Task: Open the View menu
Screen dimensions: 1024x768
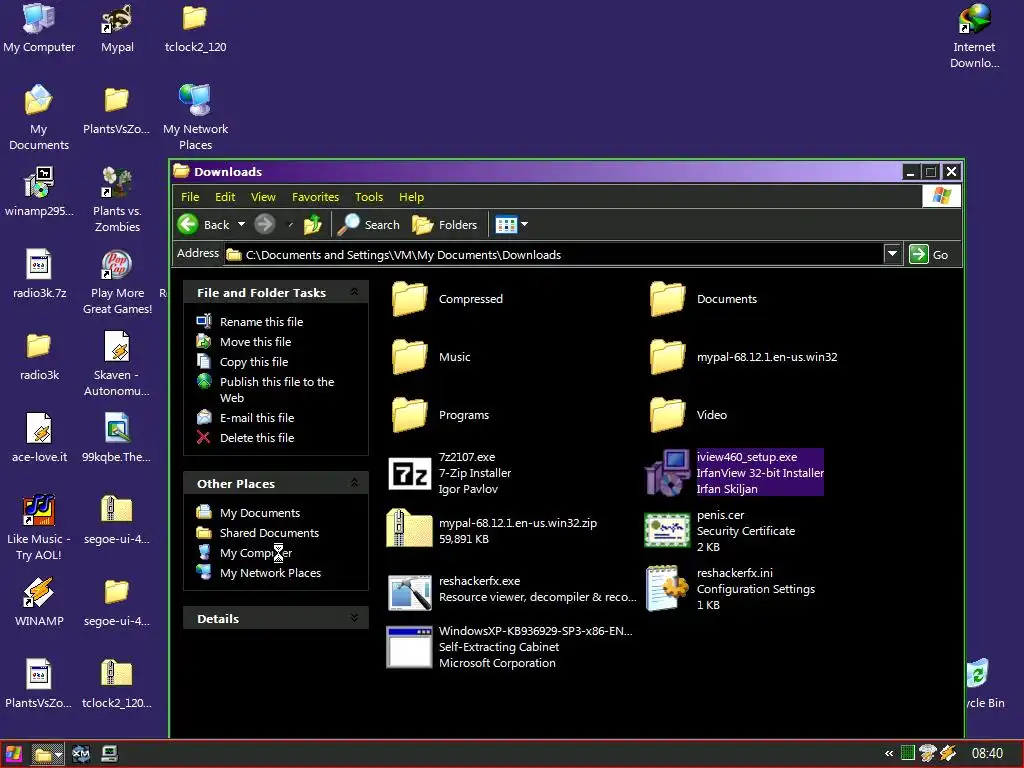Action: tap(263, 197)
